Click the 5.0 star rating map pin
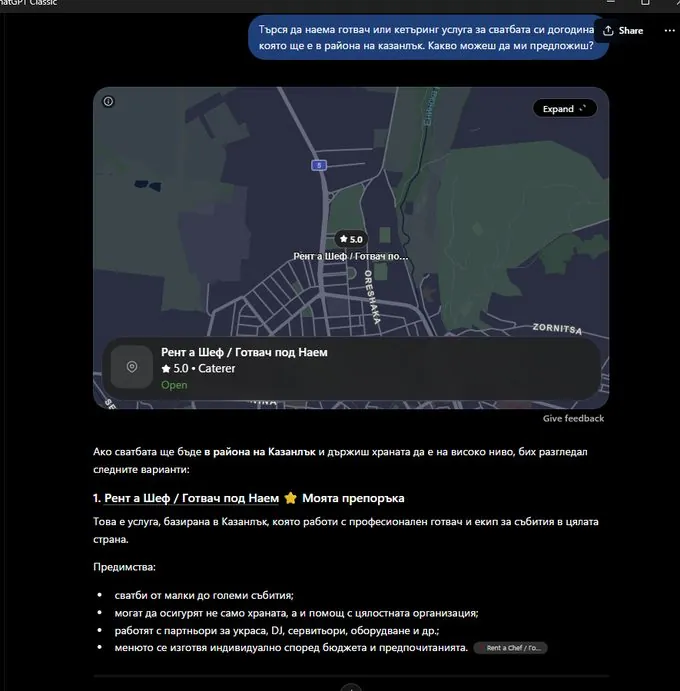 (351, 239)
